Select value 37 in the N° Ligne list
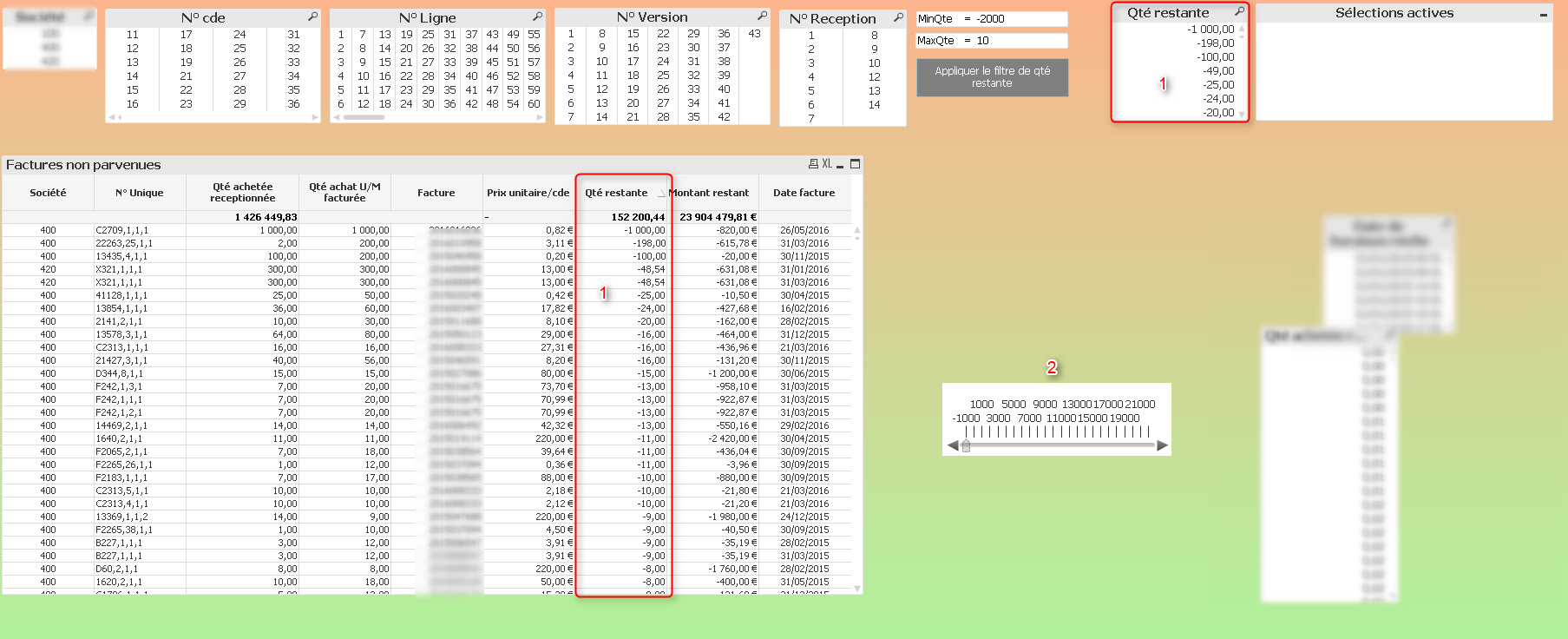 click(471, 35)
